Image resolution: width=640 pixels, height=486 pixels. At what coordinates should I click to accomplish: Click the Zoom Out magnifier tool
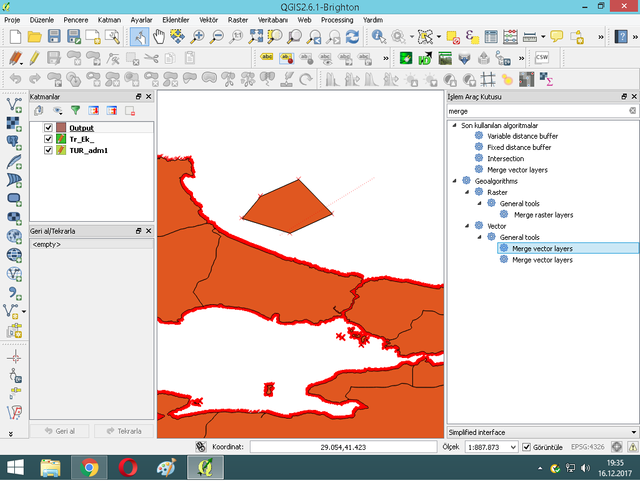[217, 37]
